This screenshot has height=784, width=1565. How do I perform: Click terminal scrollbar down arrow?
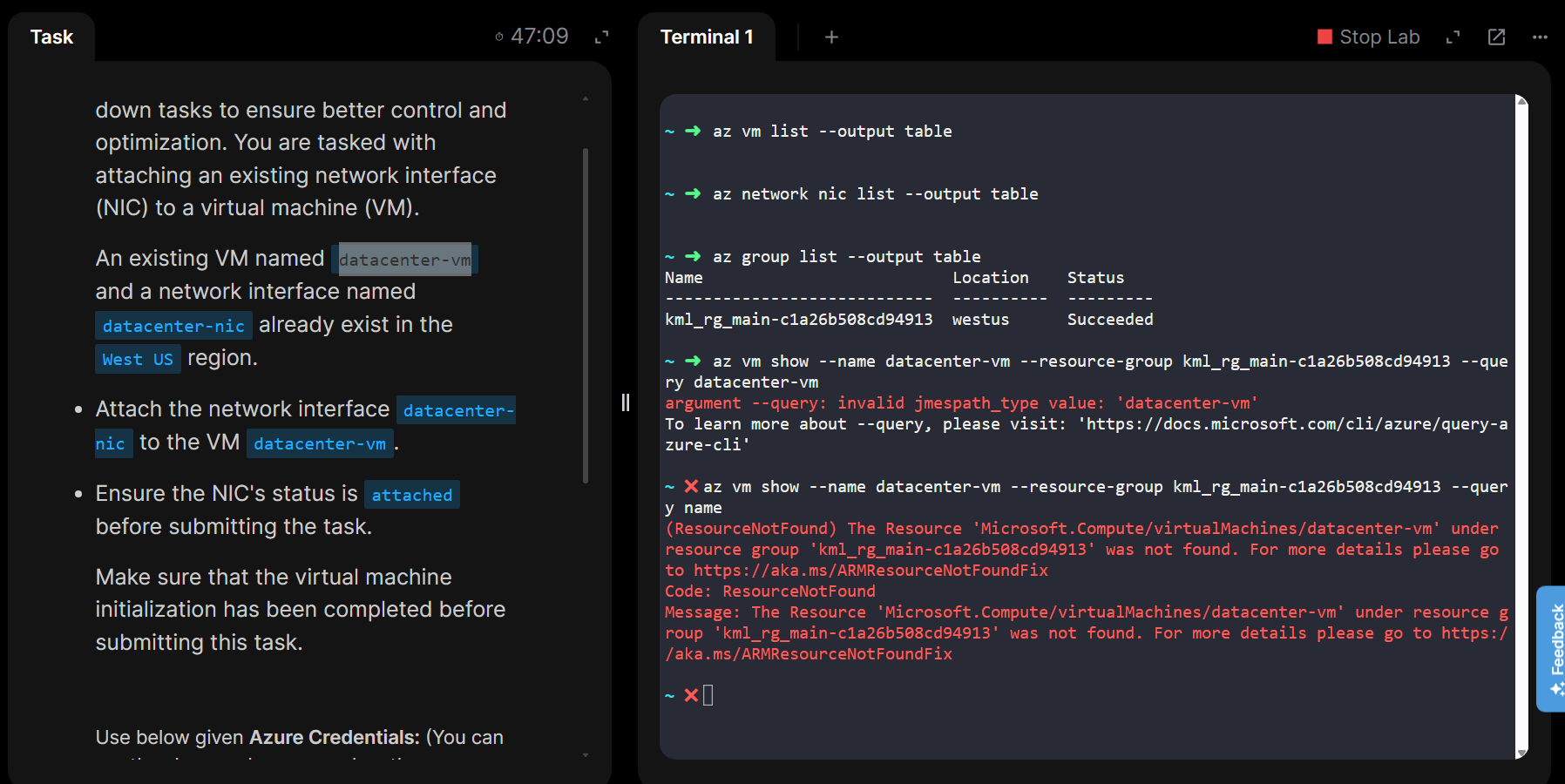click(x=1522, y=753)
